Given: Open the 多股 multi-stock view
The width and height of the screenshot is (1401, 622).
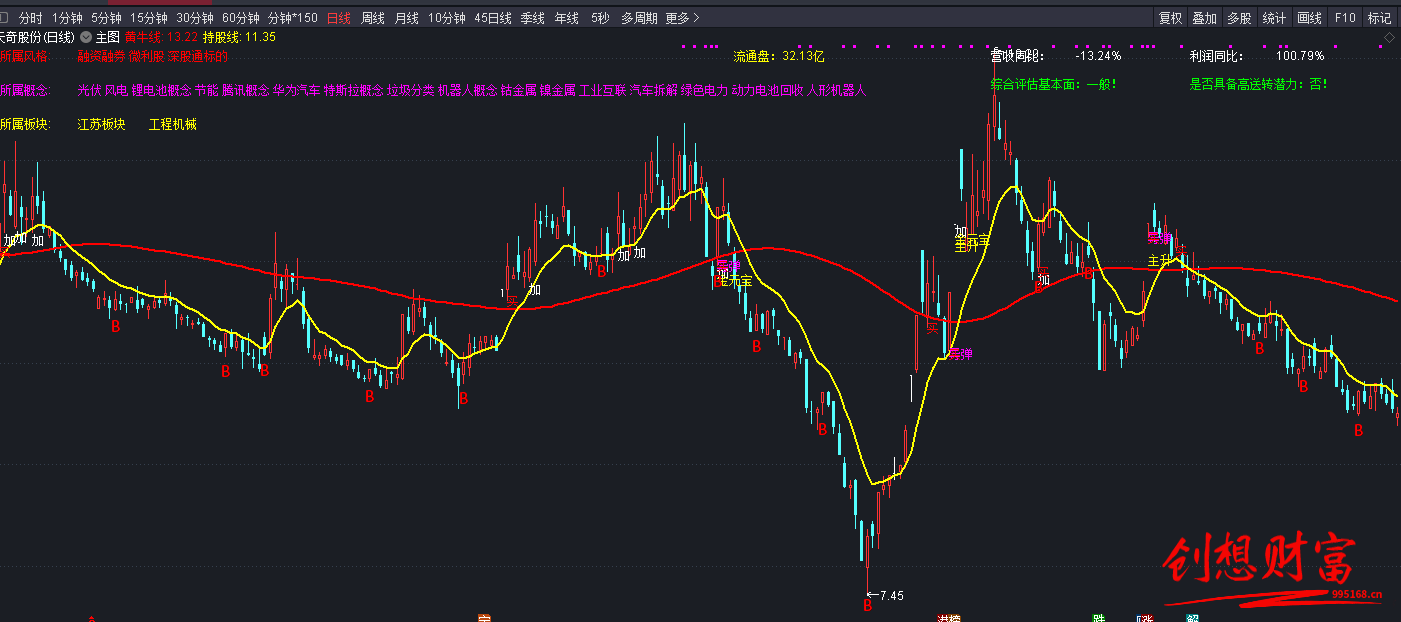Looking at the screenshot, I should [x=1239, y=18].
